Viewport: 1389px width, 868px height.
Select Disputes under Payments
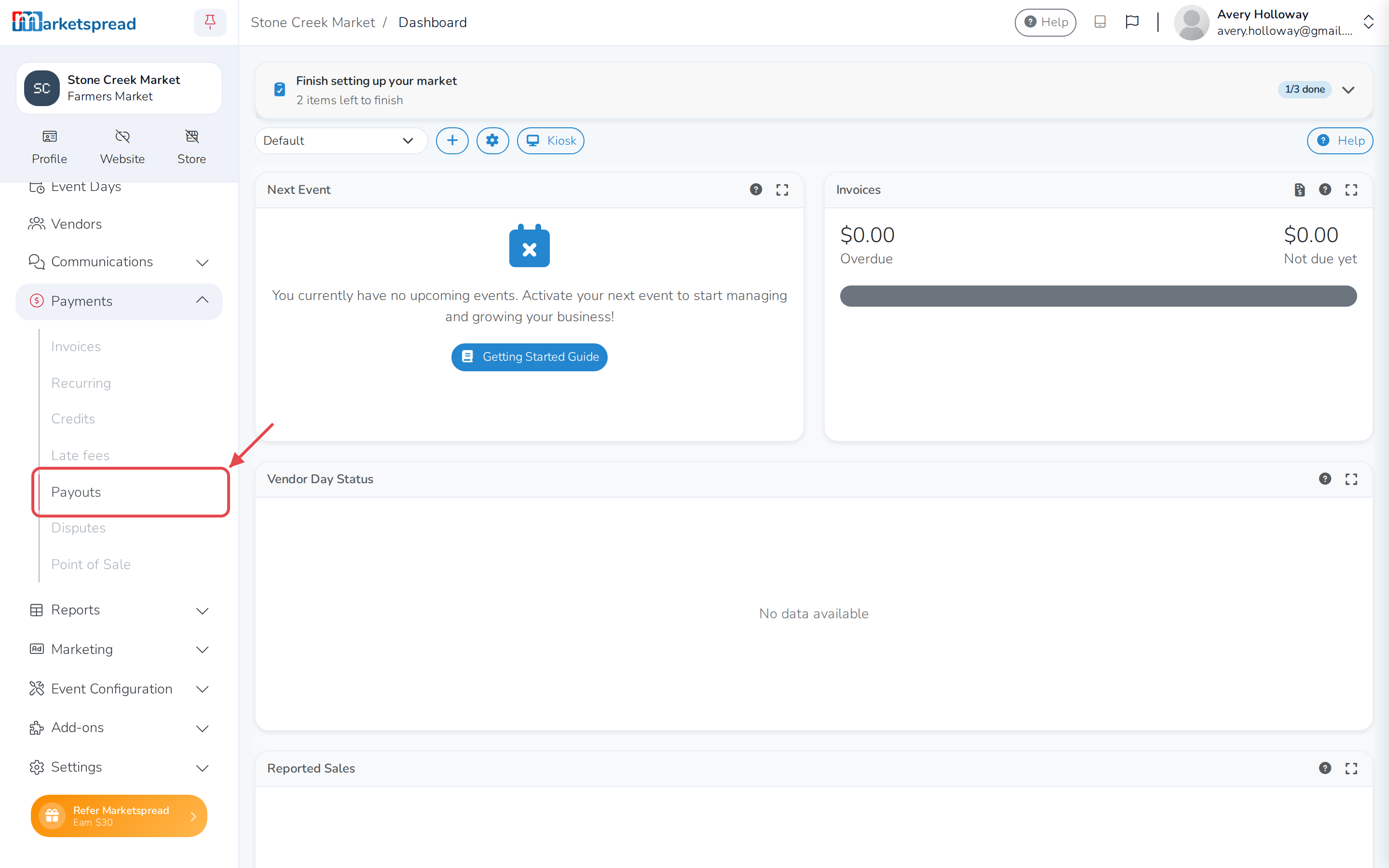point(78,528)
